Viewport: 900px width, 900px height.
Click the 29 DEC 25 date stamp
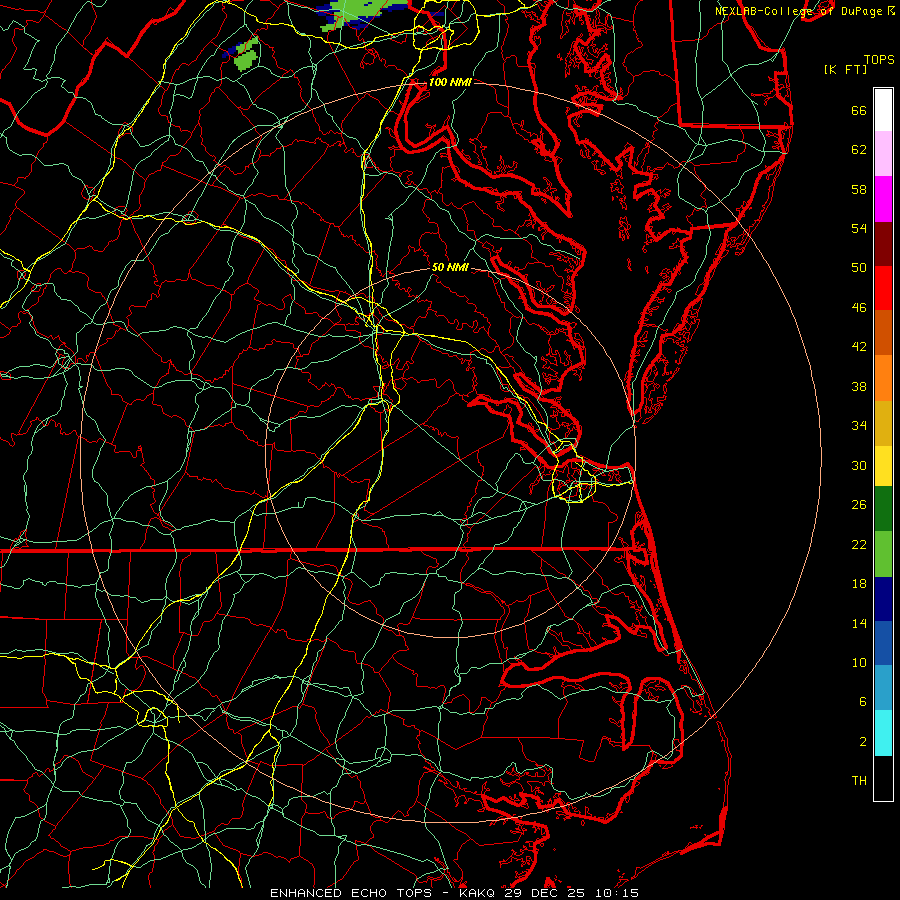(x=545, y=893)
